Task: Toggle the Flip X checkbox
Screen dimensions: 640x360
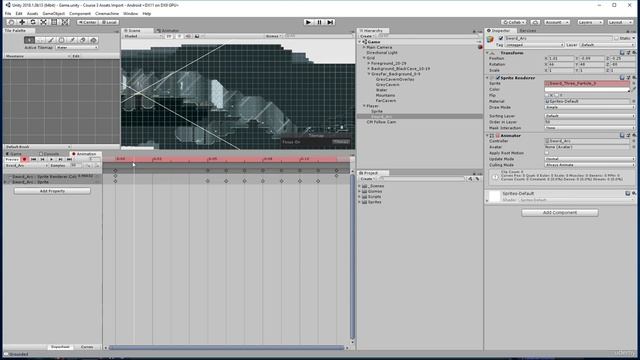Action: [547, 95]
